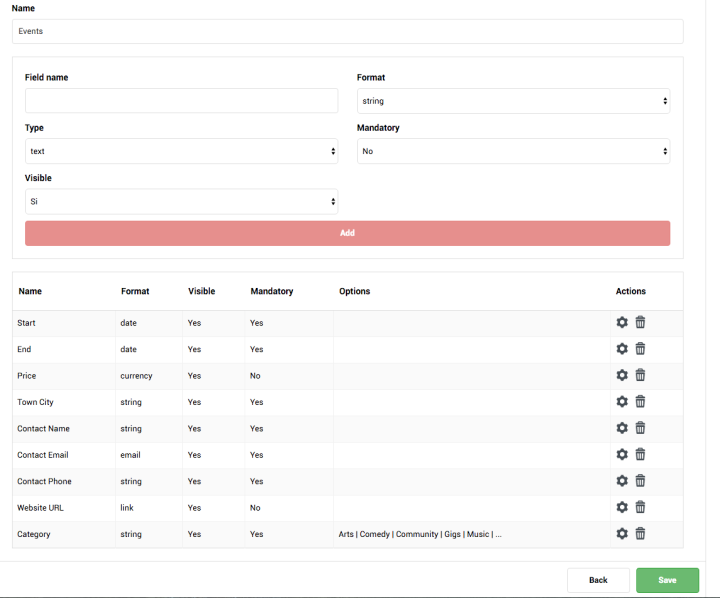Image resolution: width=720 pixels, height=598 pixels.
Task: Configure Contact Phone with gear icon
Action: (x=622, y=481)
